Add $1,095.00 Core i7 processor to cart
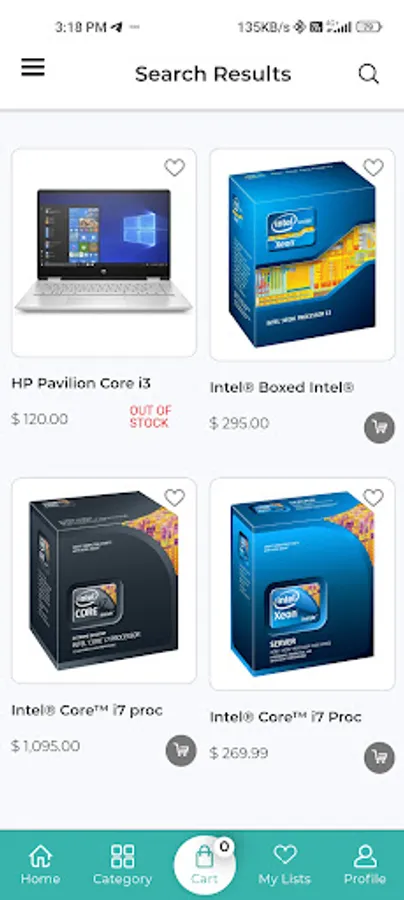 click(x=181, y=751)
